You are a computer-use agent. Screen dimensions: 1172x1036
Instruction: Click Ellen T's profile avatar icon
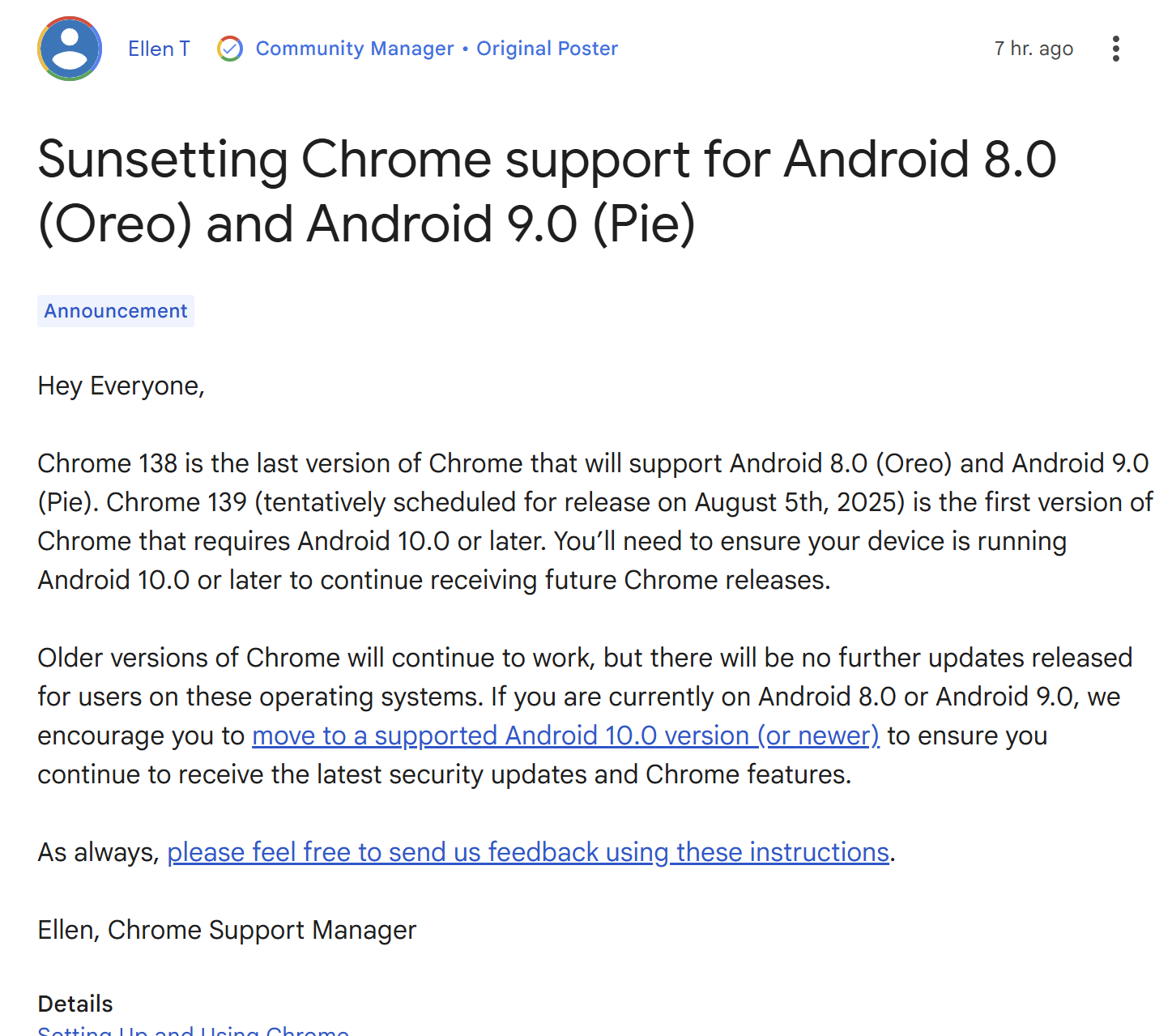[x=70, y=49]
